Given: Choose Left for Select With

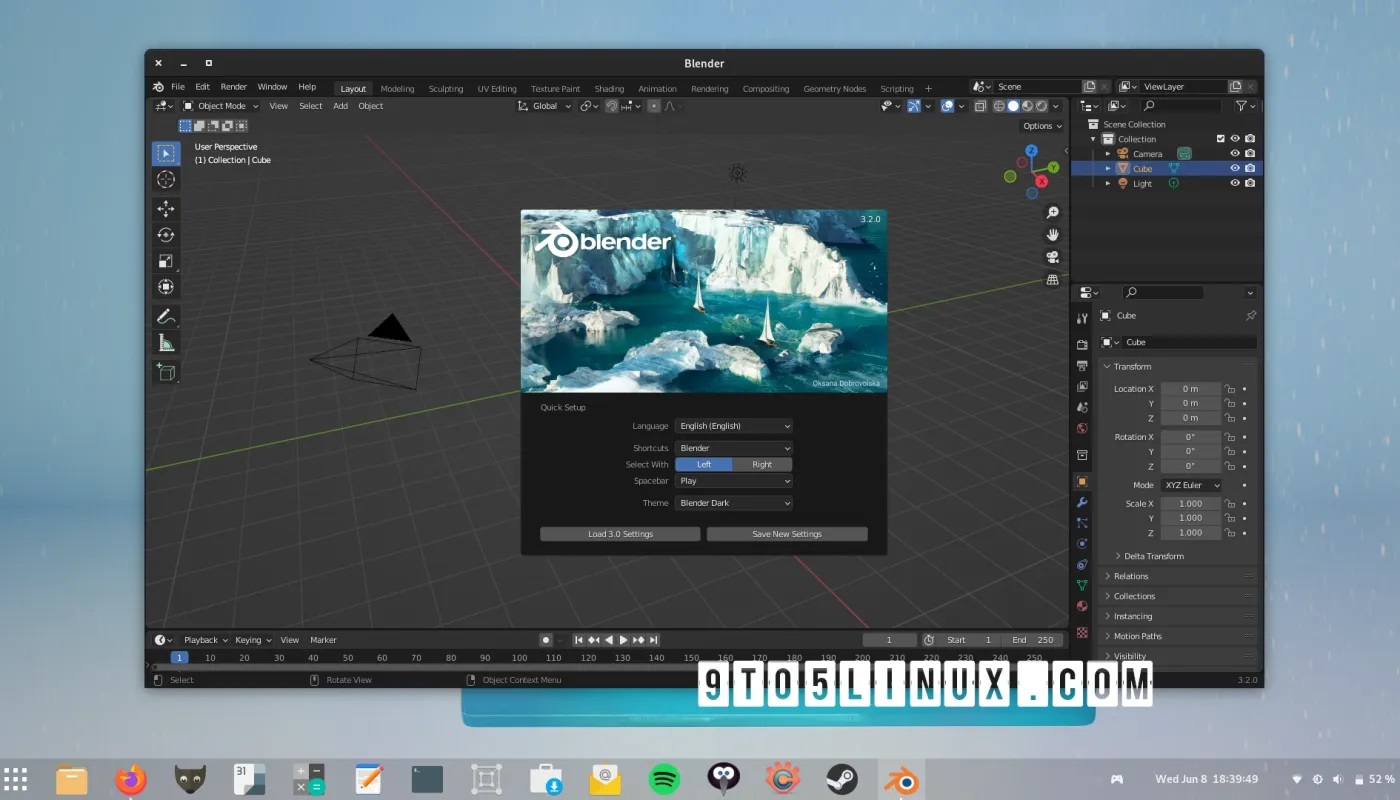Looking at the screenshot, I should pyautogui.click(x=704, y=464).
